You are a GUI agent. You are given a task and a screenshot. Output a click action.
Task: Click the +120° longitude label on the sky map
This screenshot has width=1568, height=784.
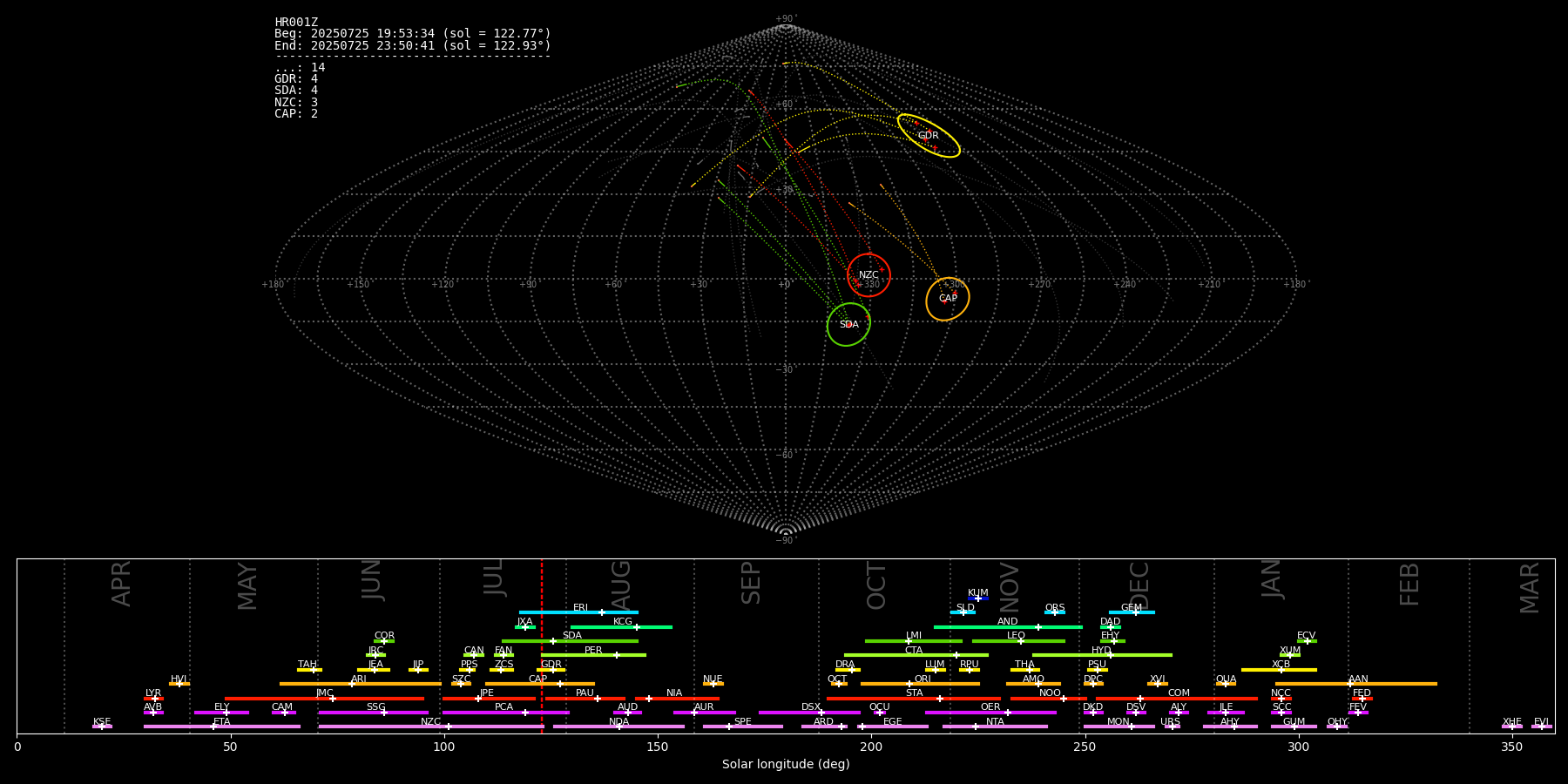coord(443,285)
